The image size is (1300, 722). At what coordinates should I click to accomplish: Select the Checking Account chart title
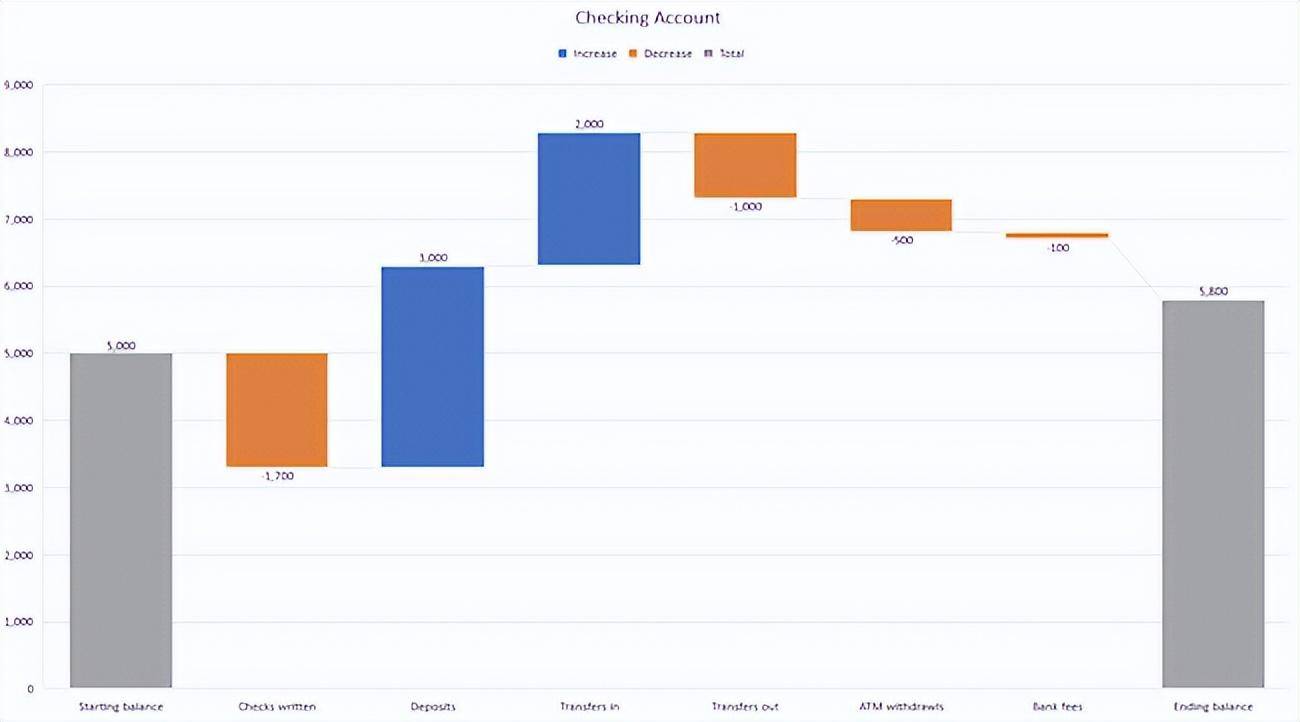point(648,18)
